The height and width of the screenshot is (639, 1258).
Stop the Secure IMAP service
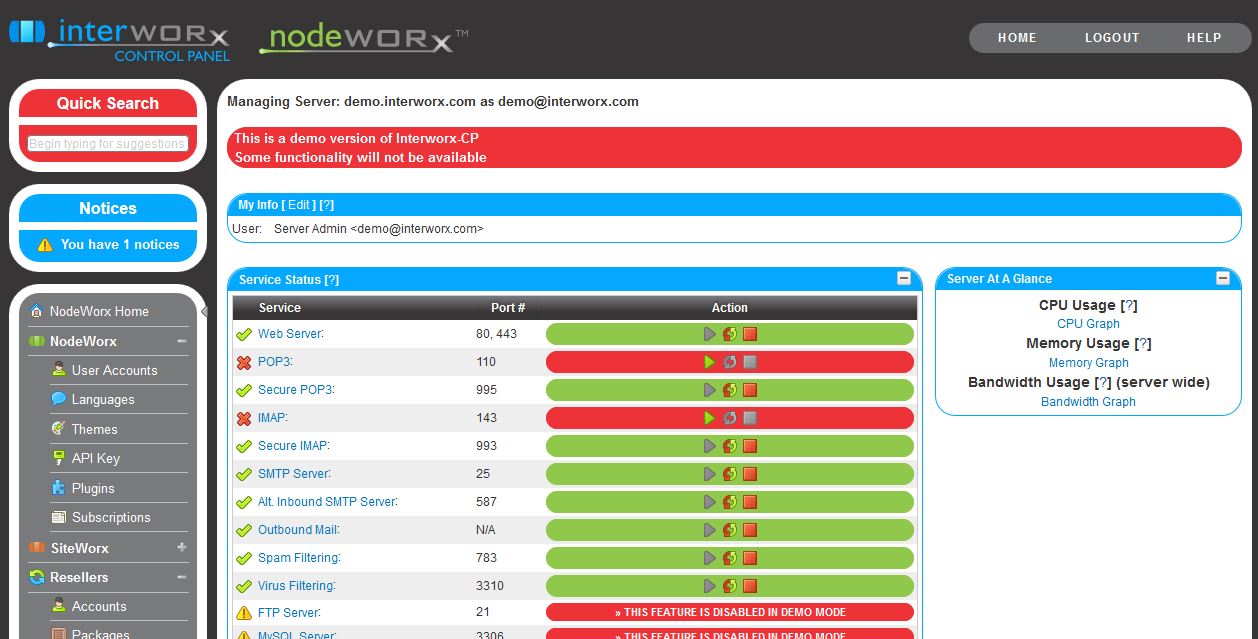(750, 446)
